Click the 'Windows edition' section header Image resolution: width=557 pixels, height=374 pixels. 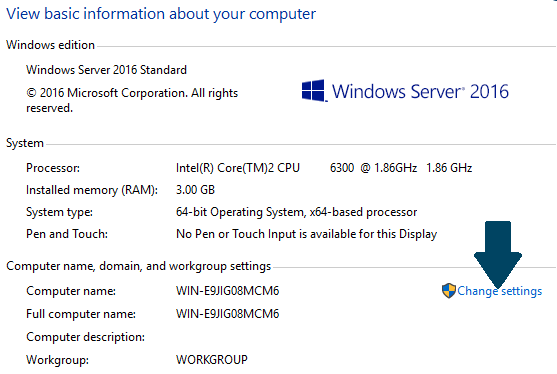tap(50, 45)
